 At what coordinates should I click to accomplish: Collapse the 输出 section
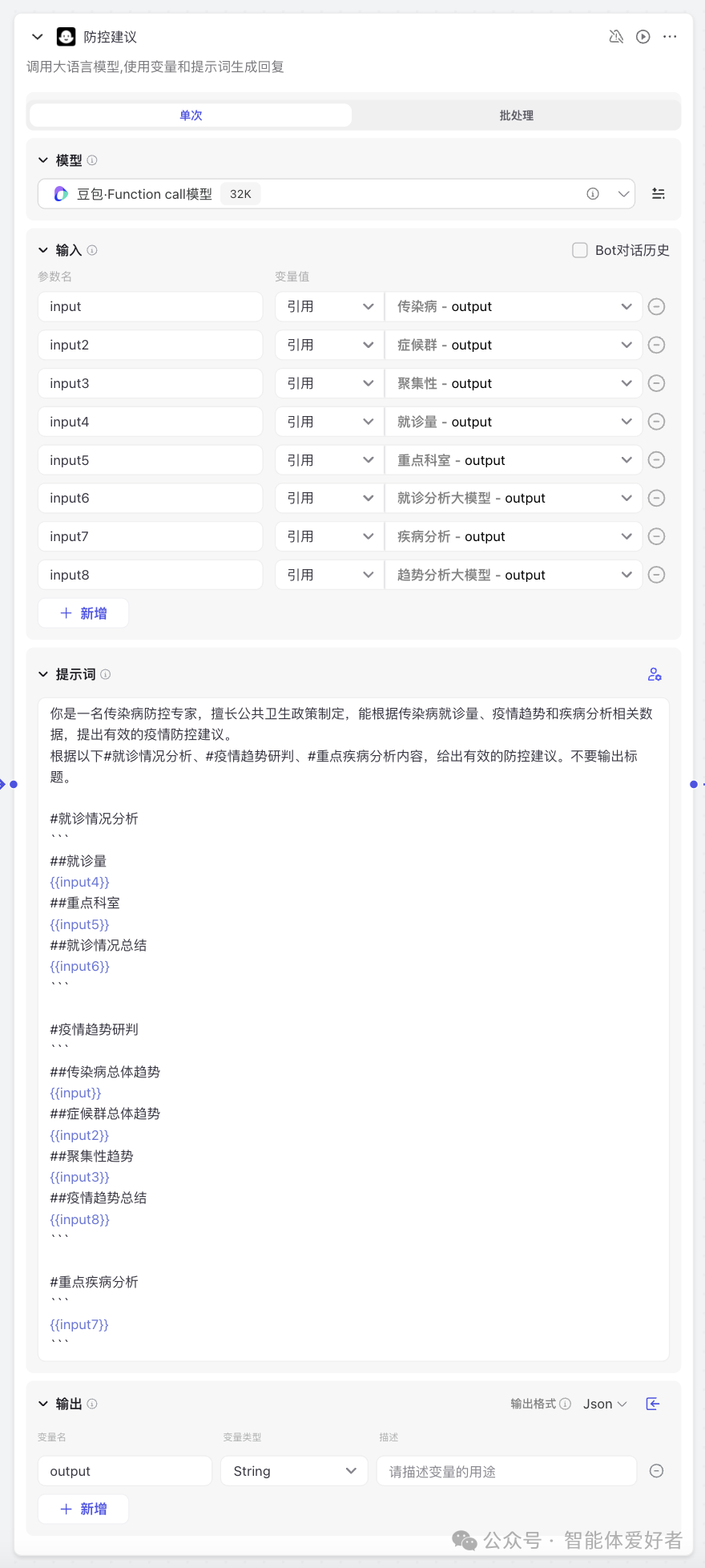tap(43, 1404)
